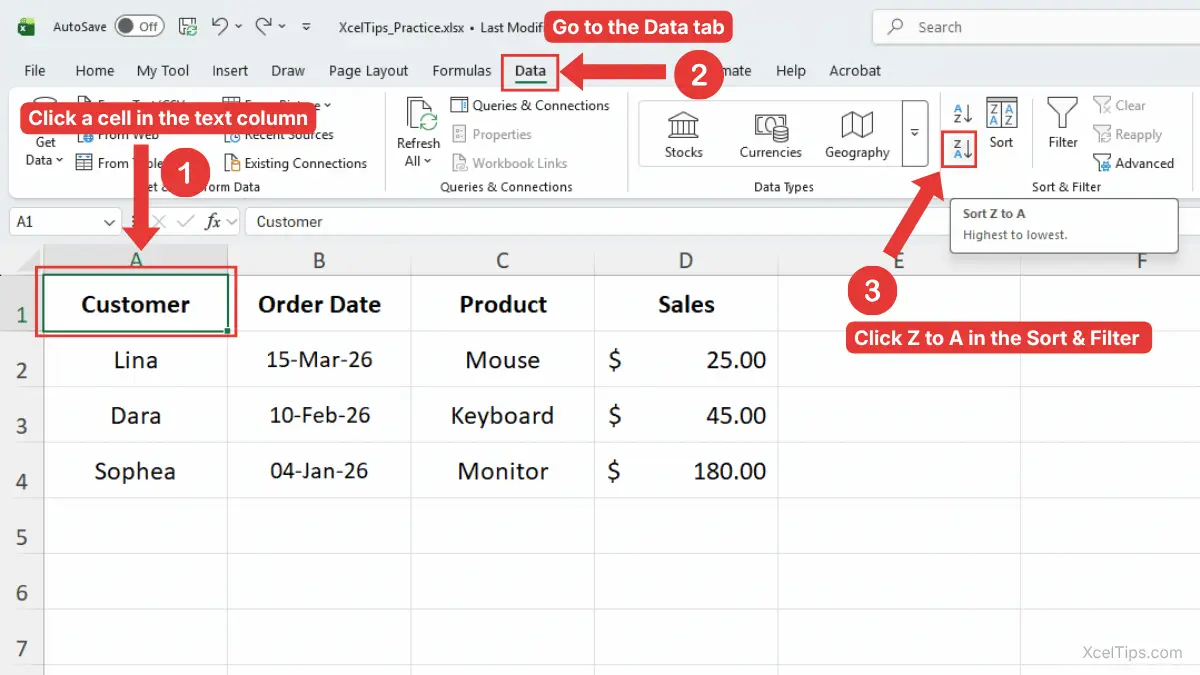Click the Redo arrow icon
Image resolution: width=1200 pixels, height=675 pixels.
263,27
